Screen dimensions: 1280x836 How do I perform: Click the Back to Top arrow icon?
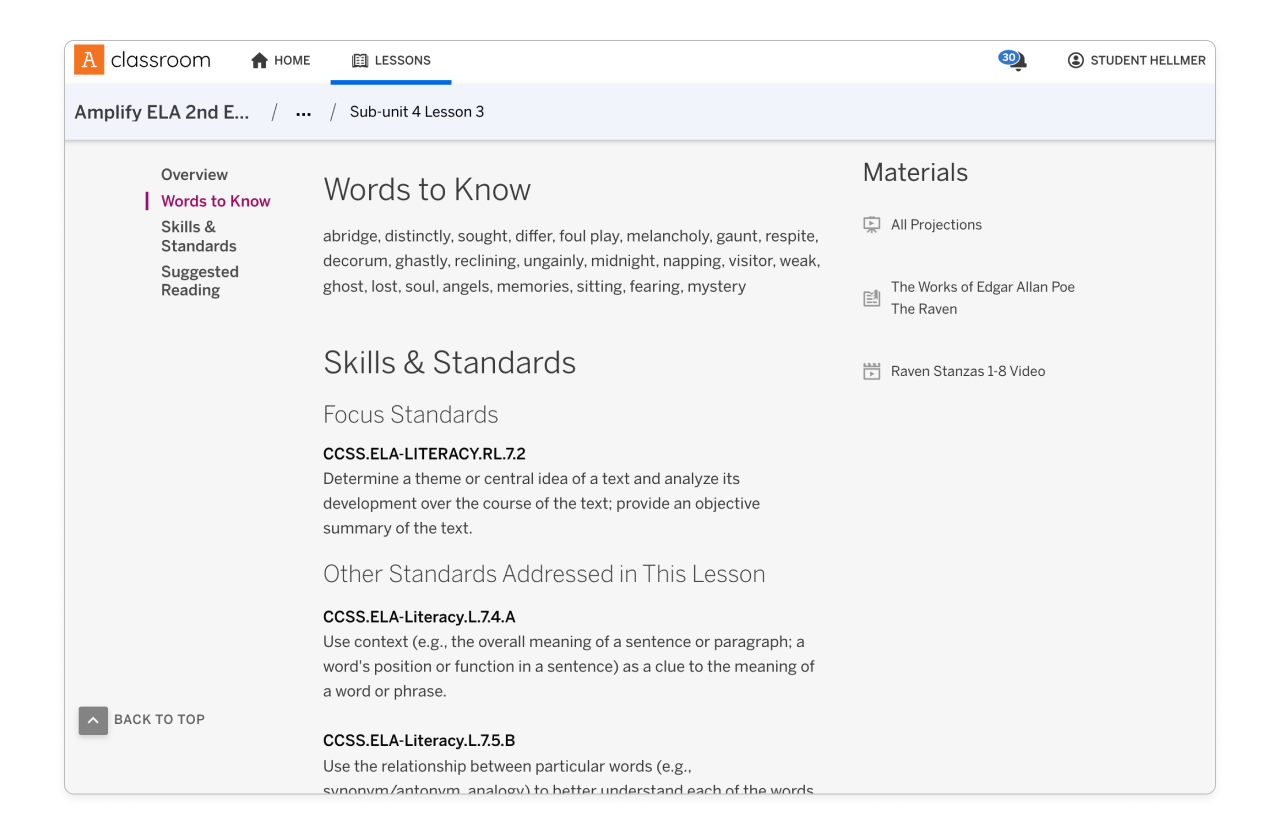tap(92, 720)
